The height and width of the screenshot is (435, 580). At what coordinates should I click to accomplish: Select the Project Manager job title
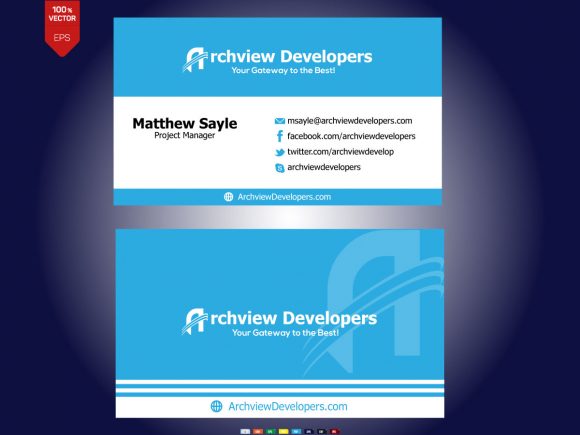[185, 135]
